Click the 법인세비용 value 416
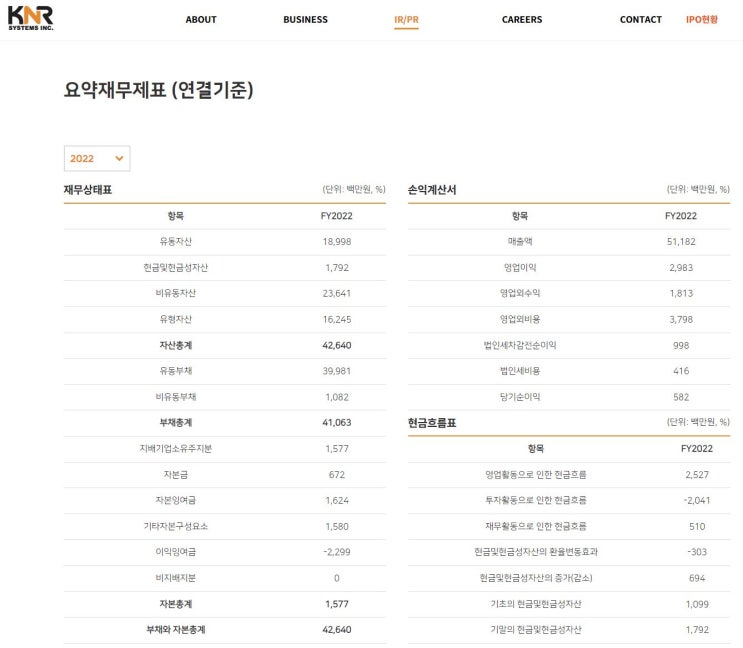The width and height of the screenshot is (743, 648). tap(681, 371)
